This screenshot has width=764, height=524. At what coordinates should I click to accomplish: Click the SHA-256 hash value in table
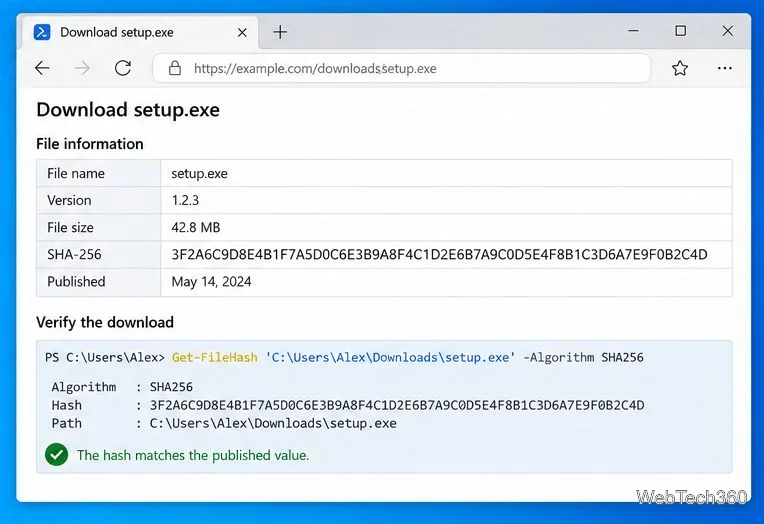439,254
